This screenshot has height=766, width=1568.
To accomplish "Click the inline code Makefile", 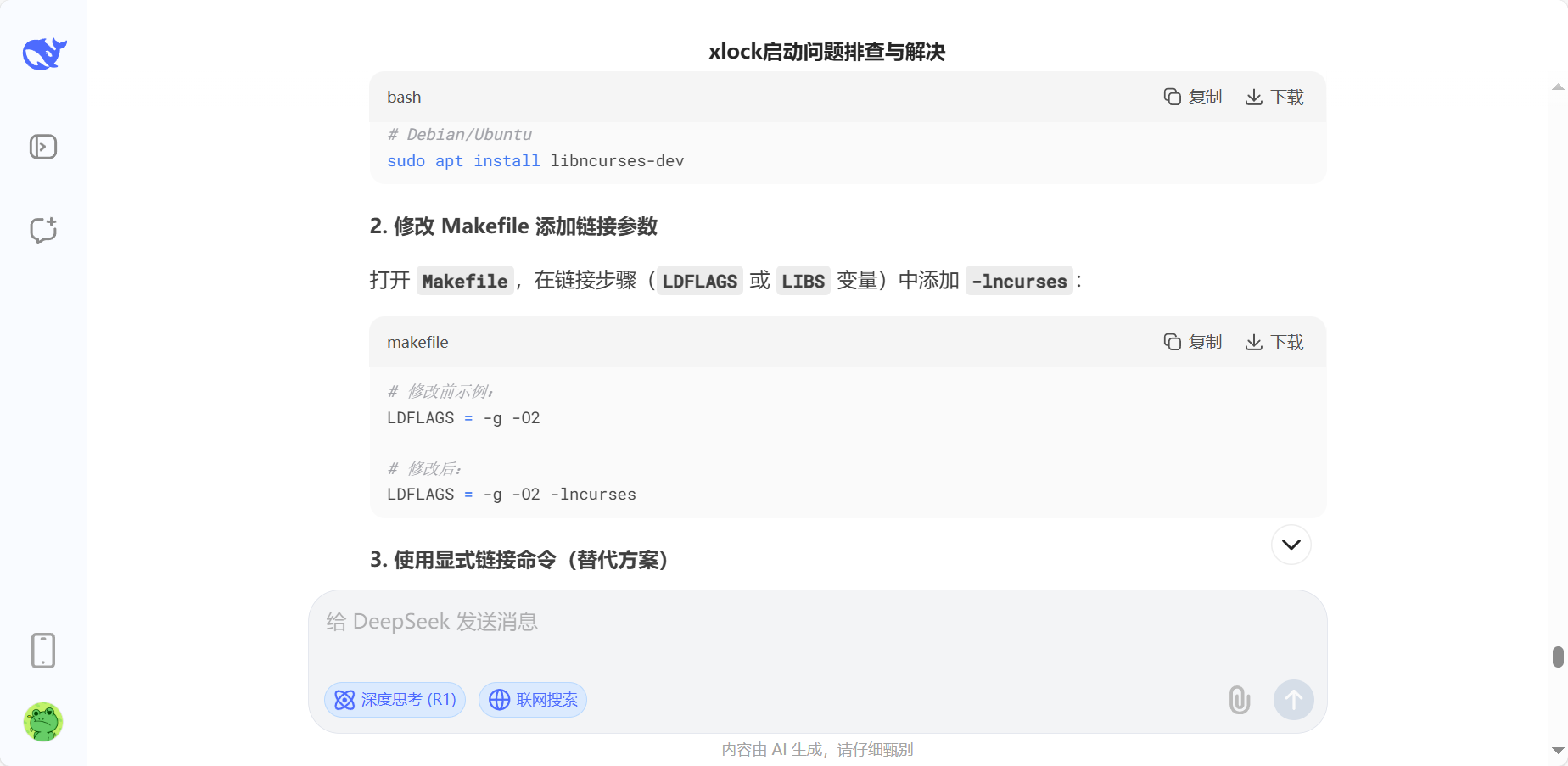I will point(465,281).
